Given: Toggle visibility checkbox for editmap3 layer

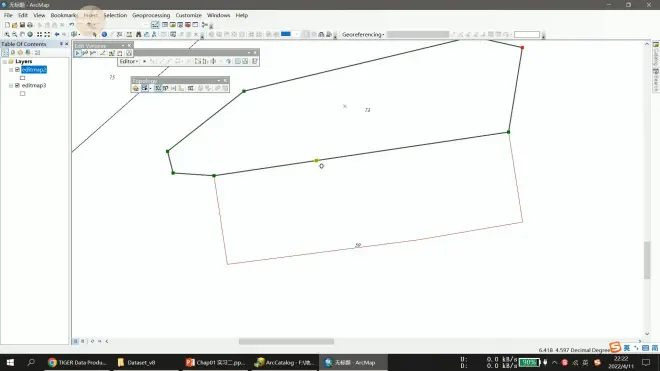Looking at the screenshot, I should [x=17, y=85].
